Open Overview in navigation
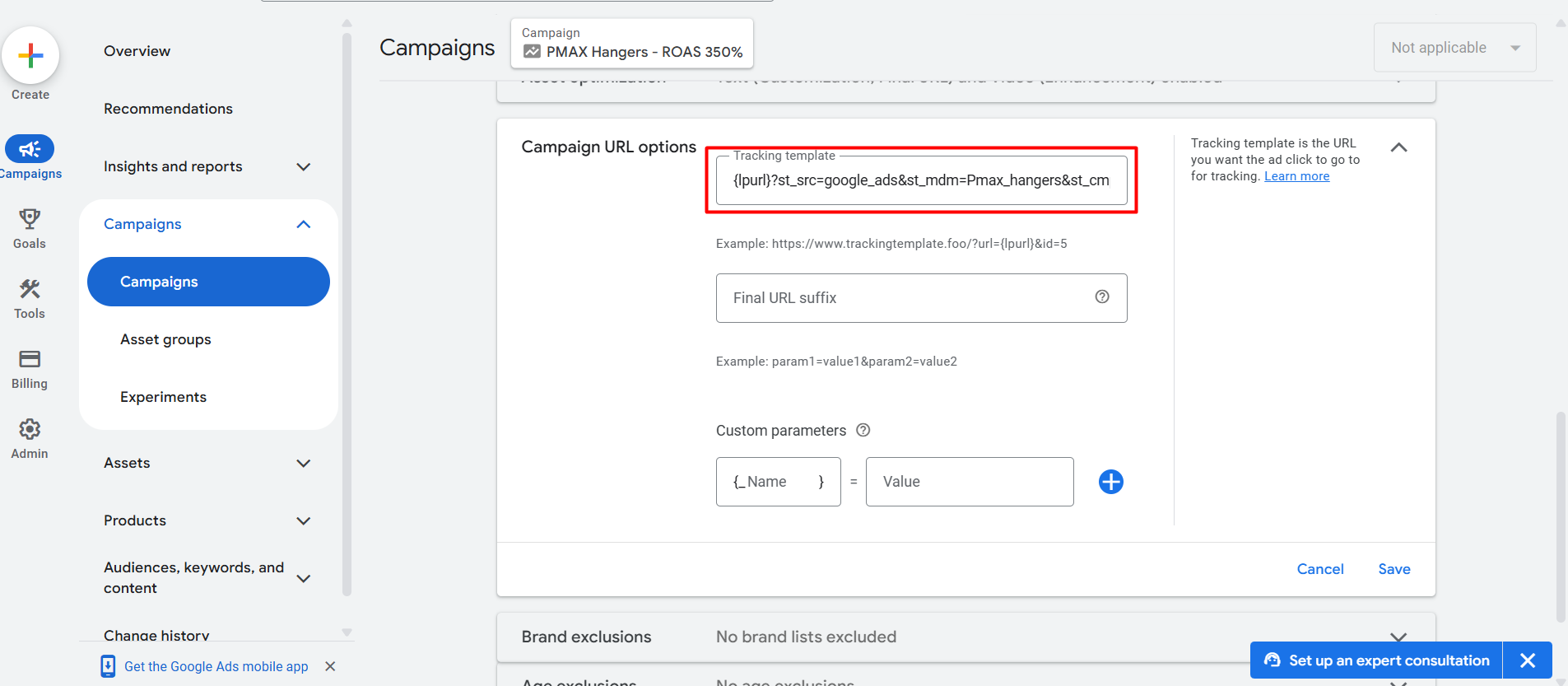Viewport: 1568px width, 686px height. 137,51
